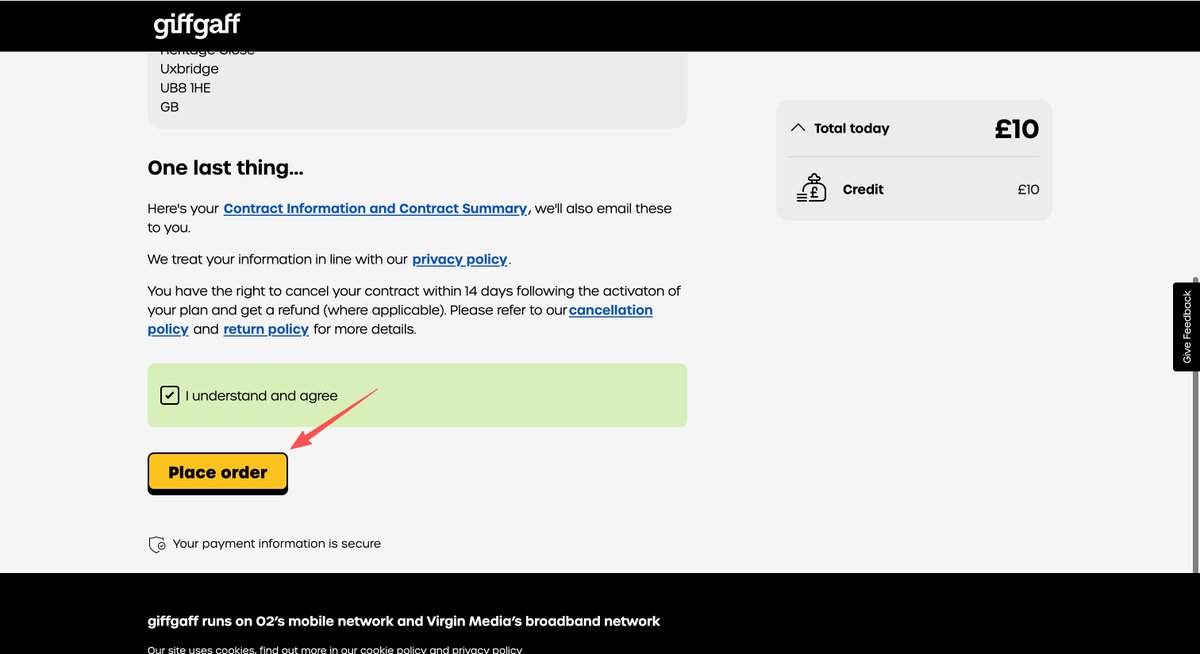Click the UB8 1HE postcode in address box
Screen dimensions: 1200x654
(x=185, y=88)
